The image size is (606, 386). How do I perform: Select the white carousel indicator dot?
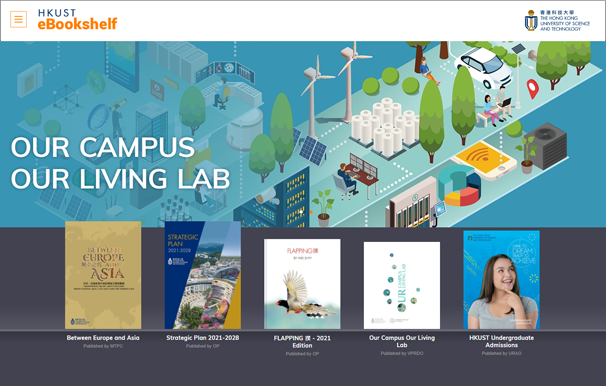(x=301, y=212)
